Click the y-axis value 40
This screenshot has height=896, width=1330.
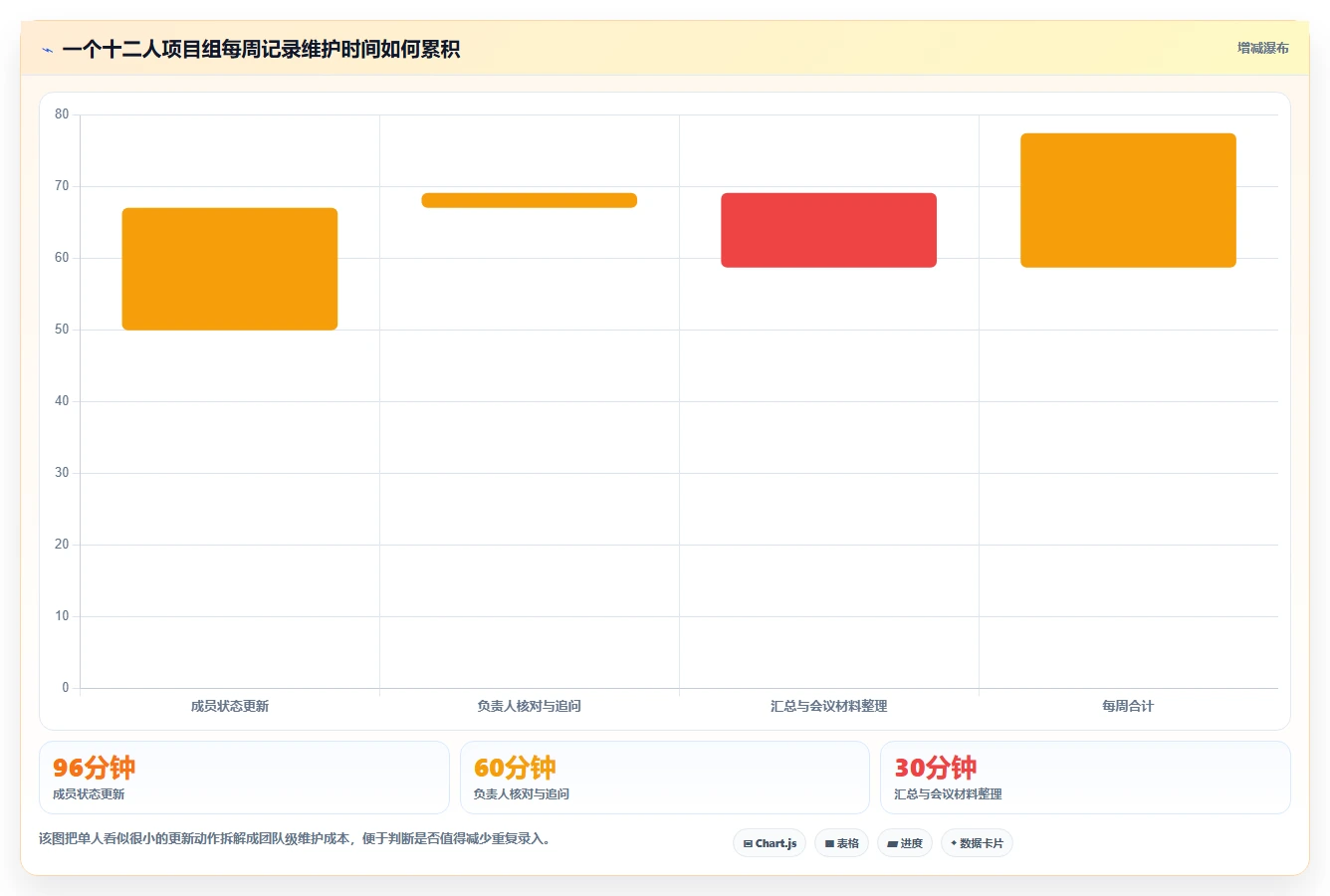(x=62, y=401)
